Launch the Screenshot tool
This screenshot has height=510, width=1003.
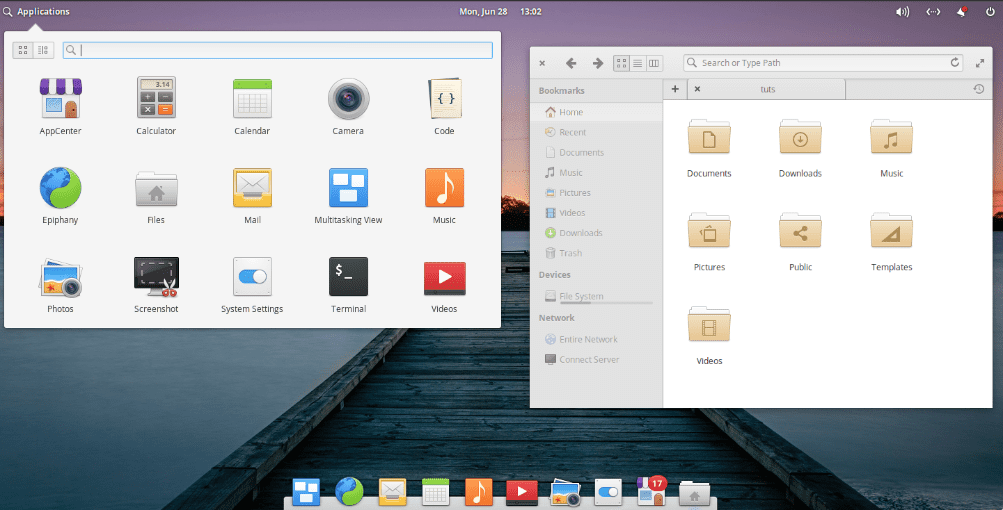pos(156,285)
